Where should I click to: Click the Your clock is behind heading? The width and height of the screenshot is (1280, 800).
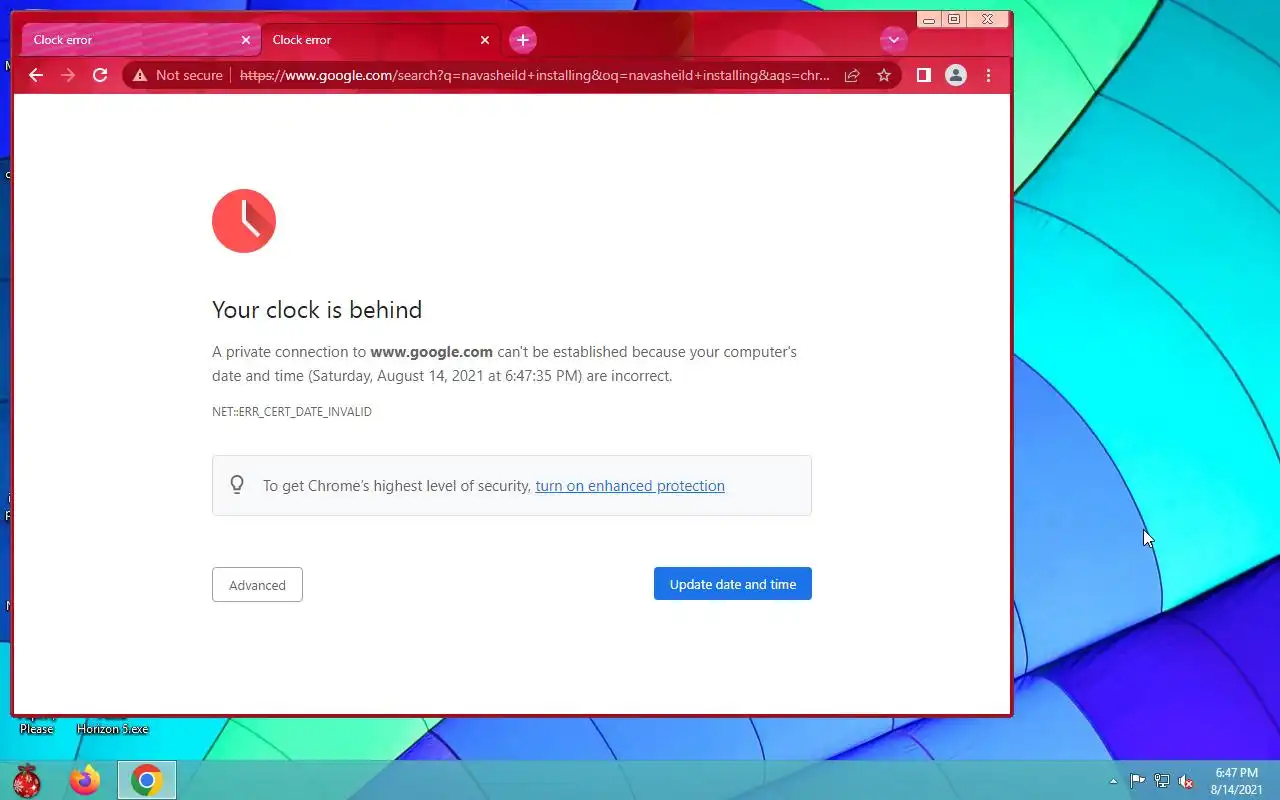pos(317,310)
